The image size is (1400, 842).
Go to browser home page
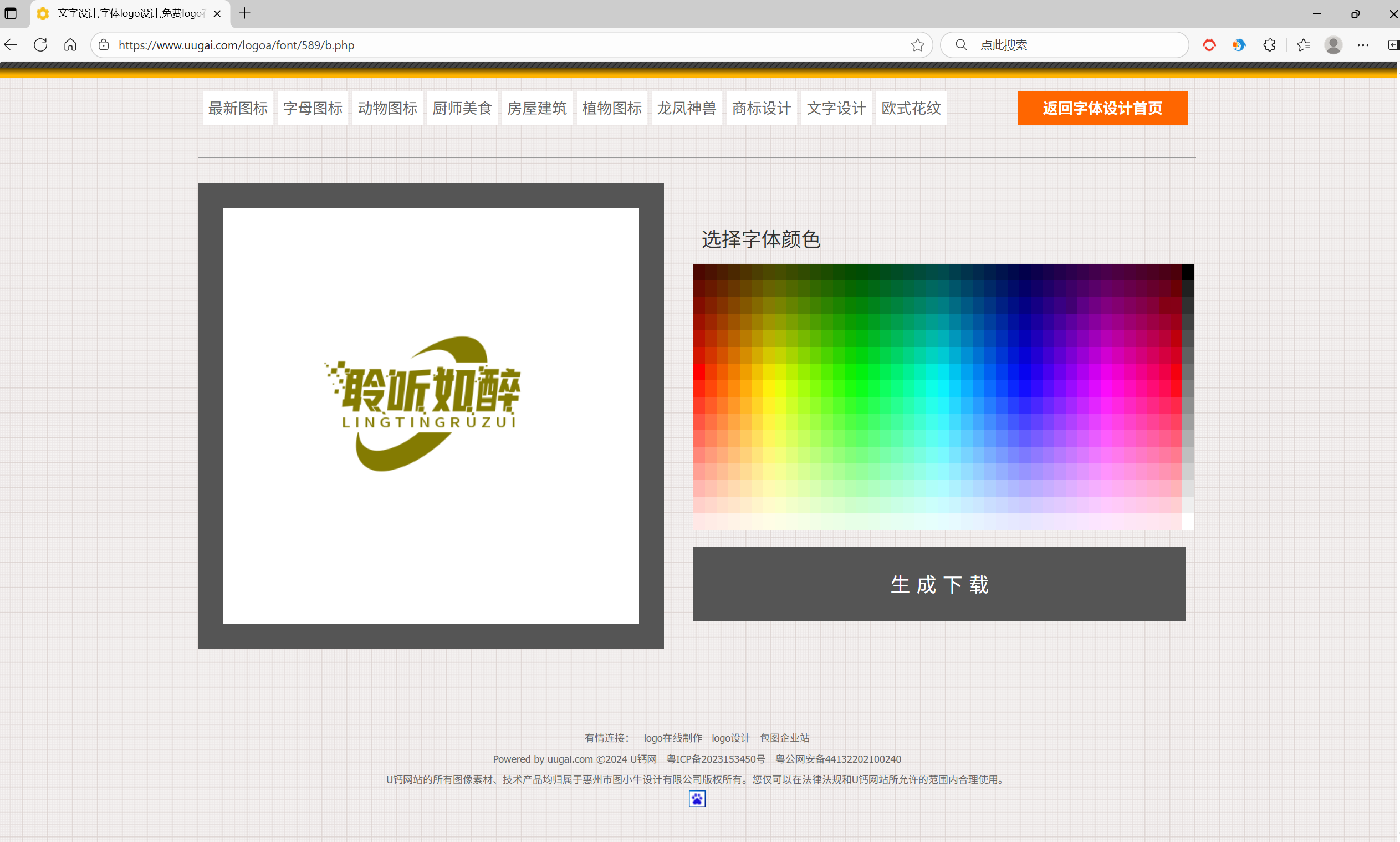tap(70, 45)
